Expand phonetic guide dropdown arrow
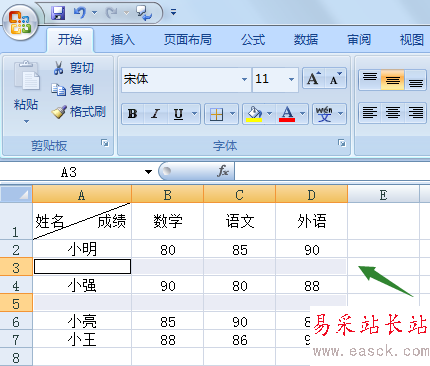The image size is (430, 366). [x=341, y=114]
